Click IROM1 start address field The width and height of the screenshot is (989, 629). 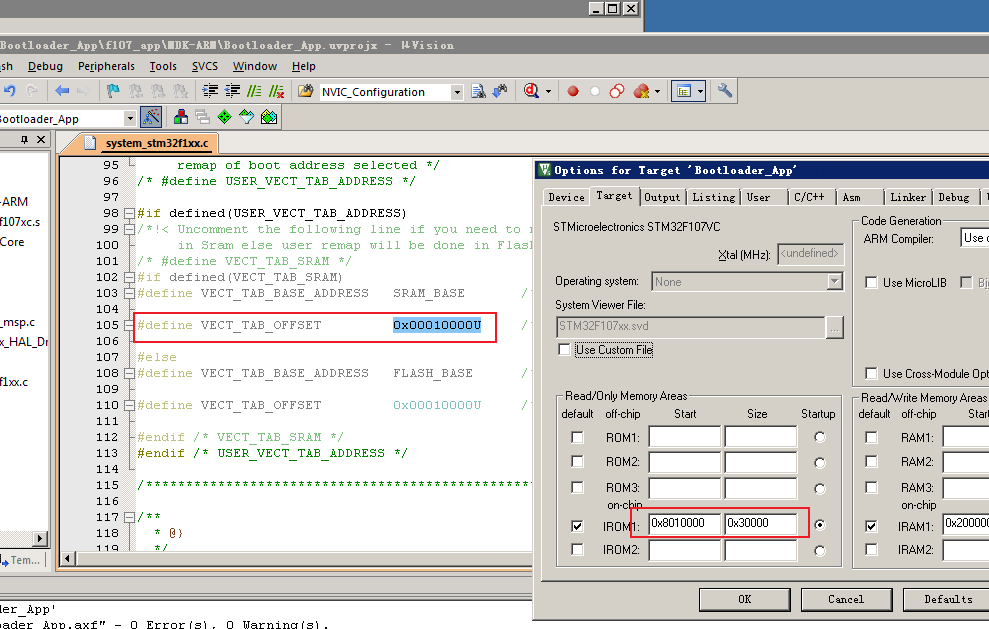pos(684,523)
